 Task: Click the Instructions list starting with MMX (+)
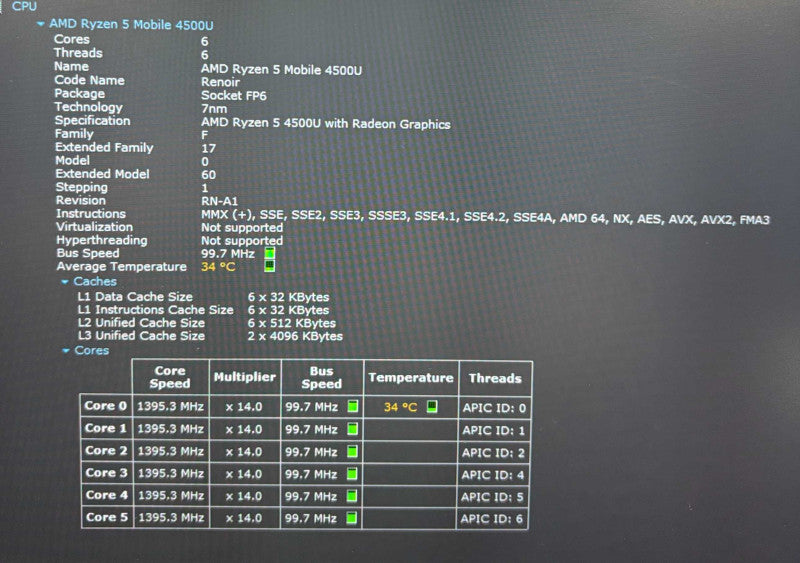point(485,218)
